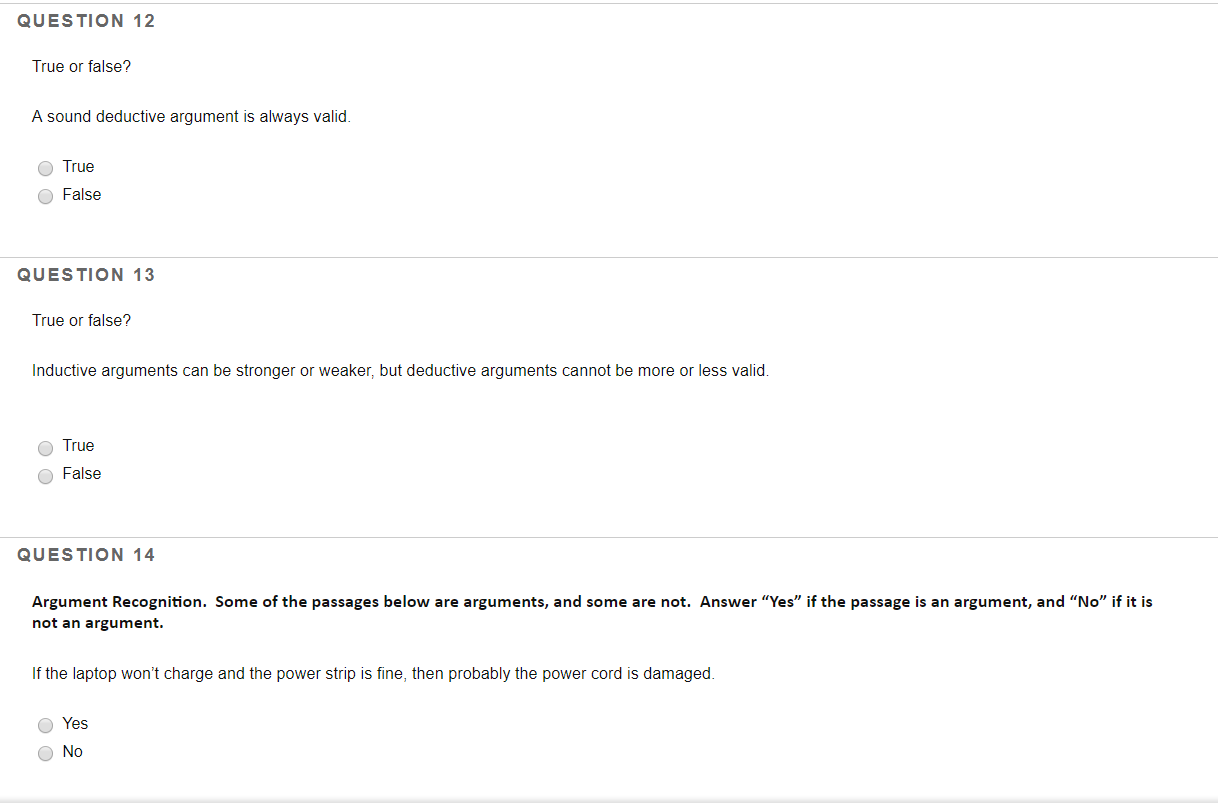This screenshot has height=803, width=1218.
Task: Click the True label under Question 12
Action: [x=78, y=166]
